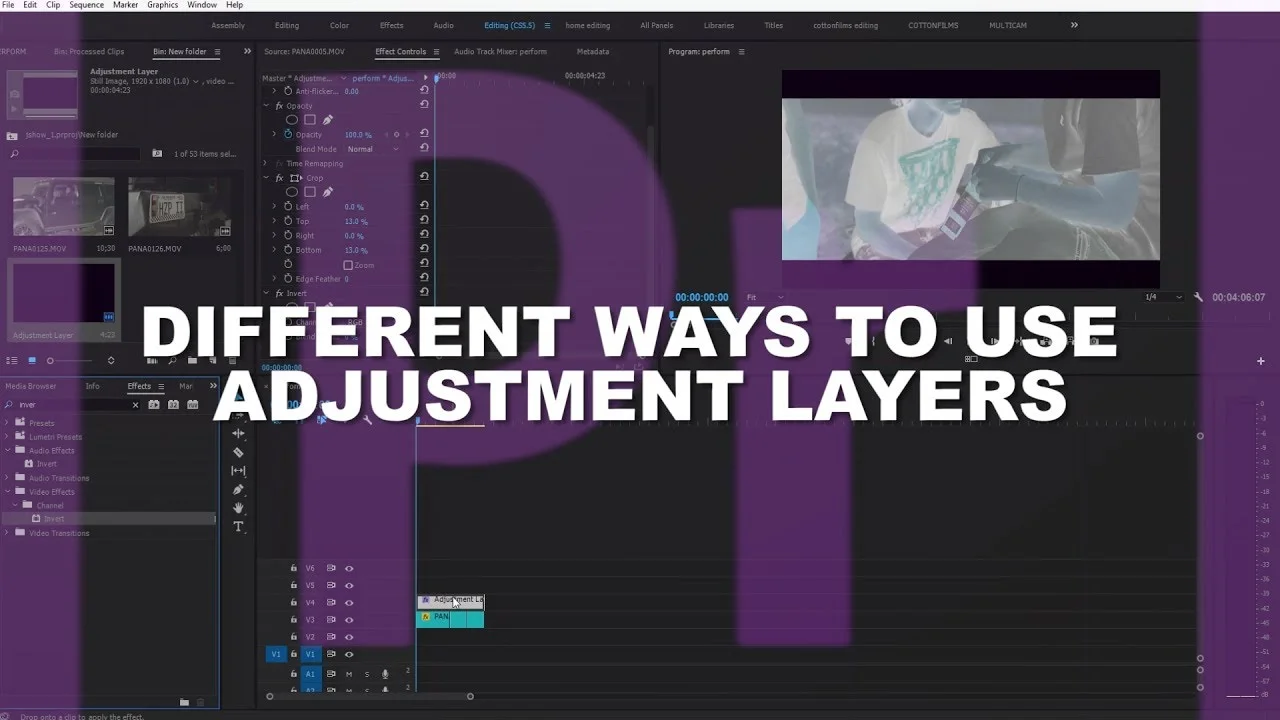Open the Graphics menu
This screenshot has height=720, width=1280.
pyautogui.click(x=162, y=5)
